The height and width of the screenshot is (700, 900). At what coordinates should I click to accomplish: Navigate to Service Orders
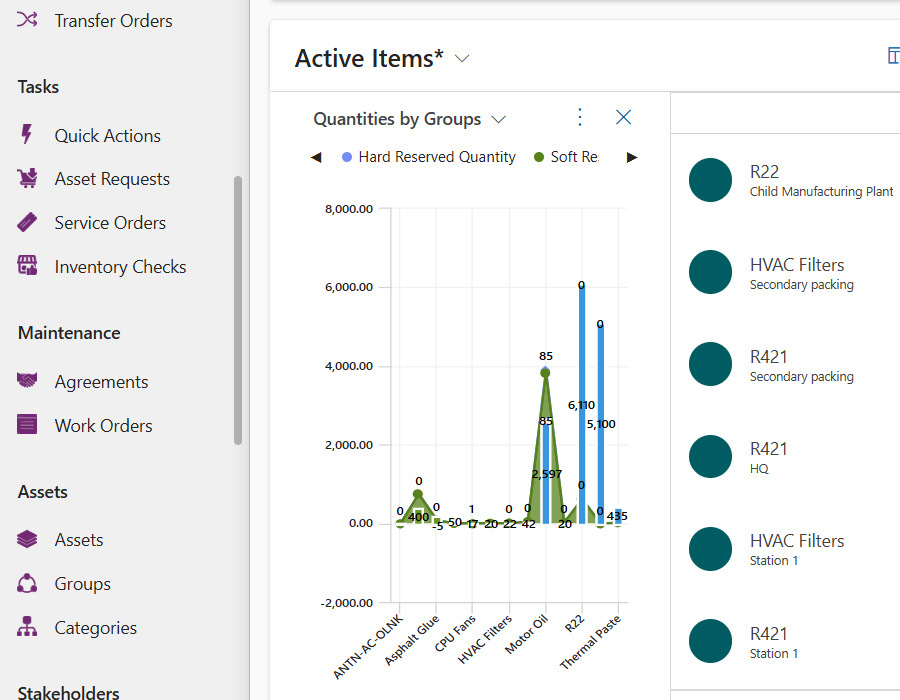(x=110, y=223)
